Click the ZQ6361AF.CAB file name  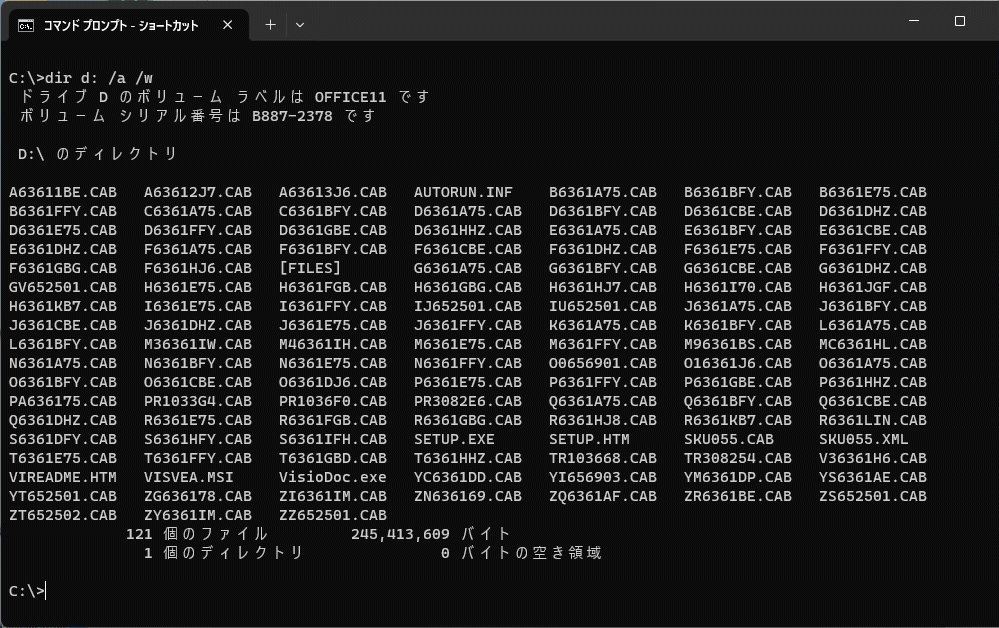click(x=603, y=496)
